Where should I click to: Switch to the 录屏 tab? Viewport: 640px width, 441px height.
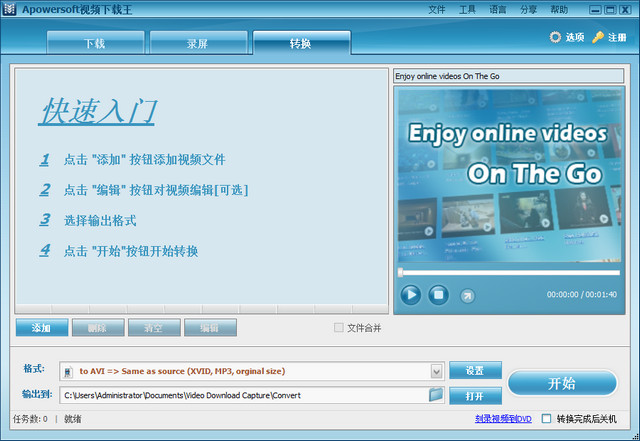[198, 43]
